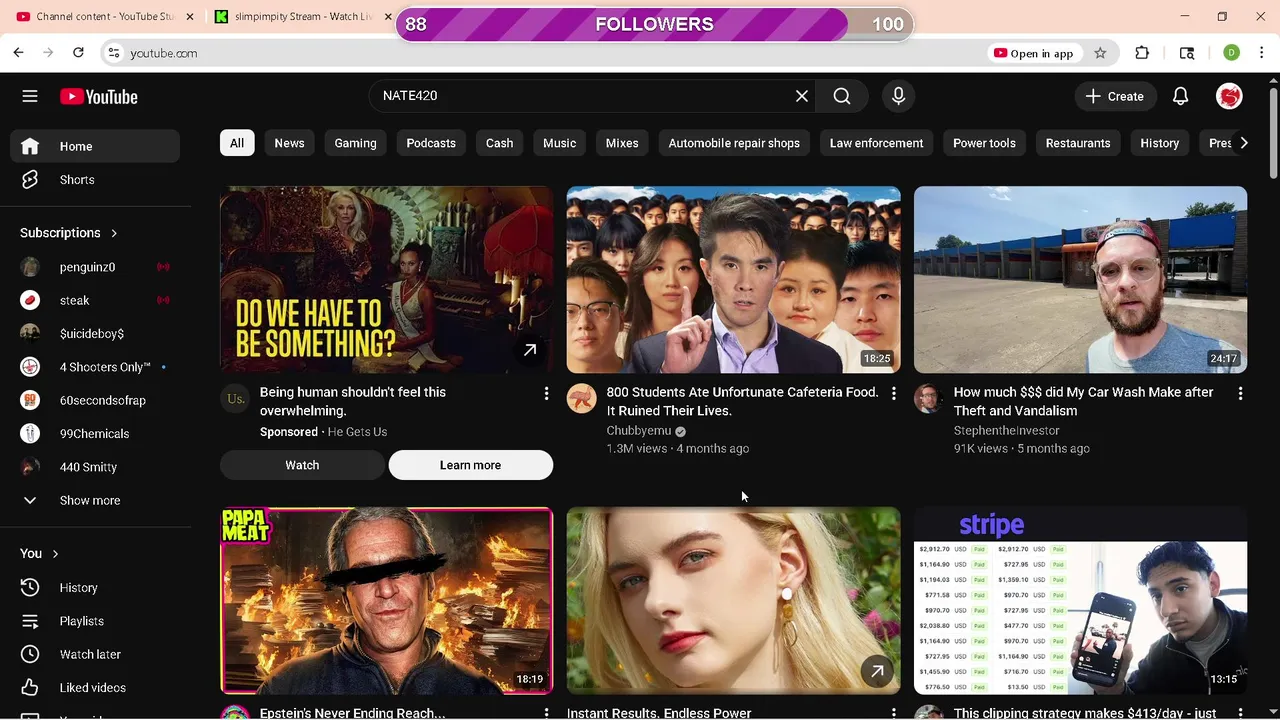The width and height of the screenshot is (1280, 720).
Task: Go to Home in the sidebar
Action: 95,146
